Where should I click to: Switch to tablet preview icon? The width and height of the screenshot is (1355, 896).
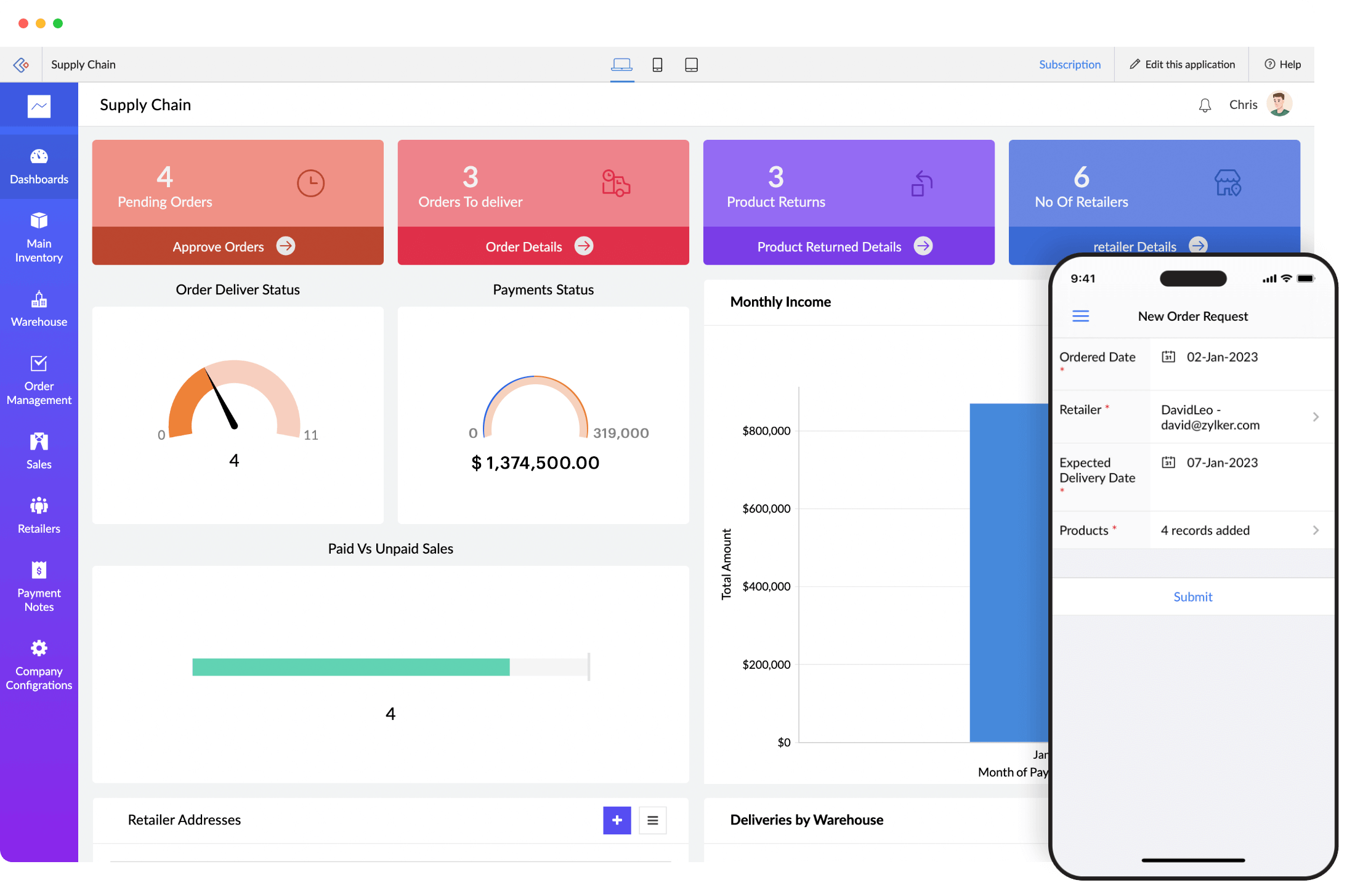691,65
